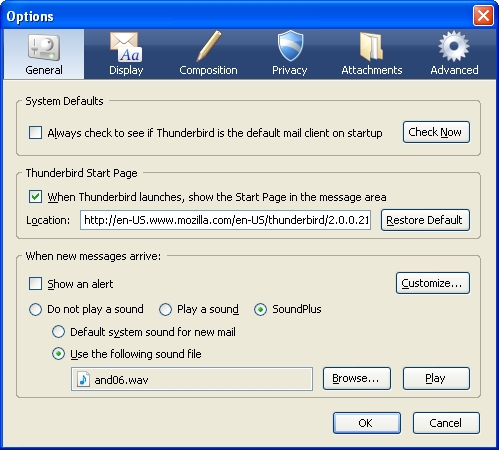Click the Location: label
The width and height of the screenshot is (499, 450).
(x=48, y=220)
